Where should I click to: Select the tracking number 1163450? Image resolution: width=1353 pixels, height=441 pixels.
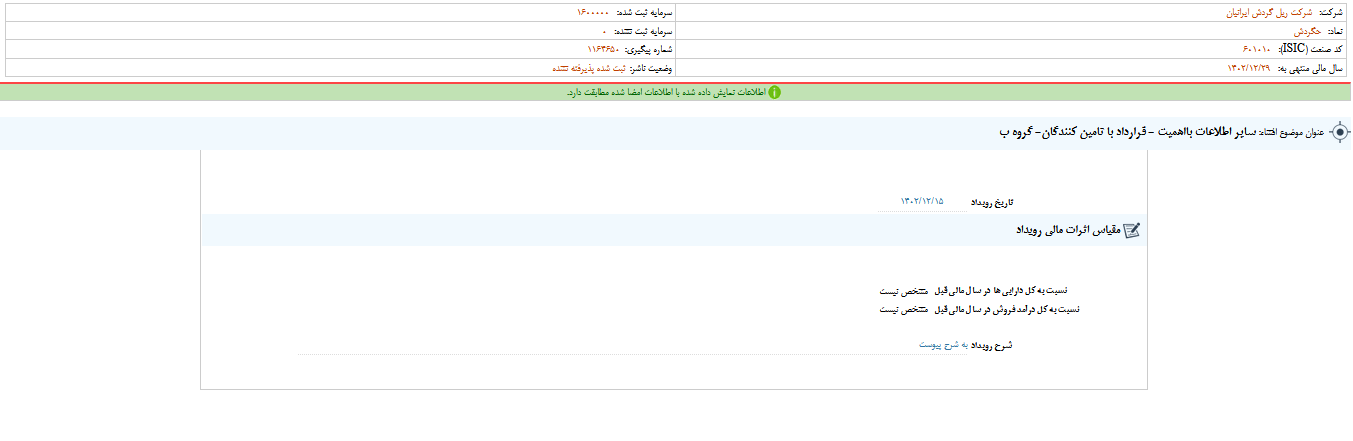pos(603,49)
